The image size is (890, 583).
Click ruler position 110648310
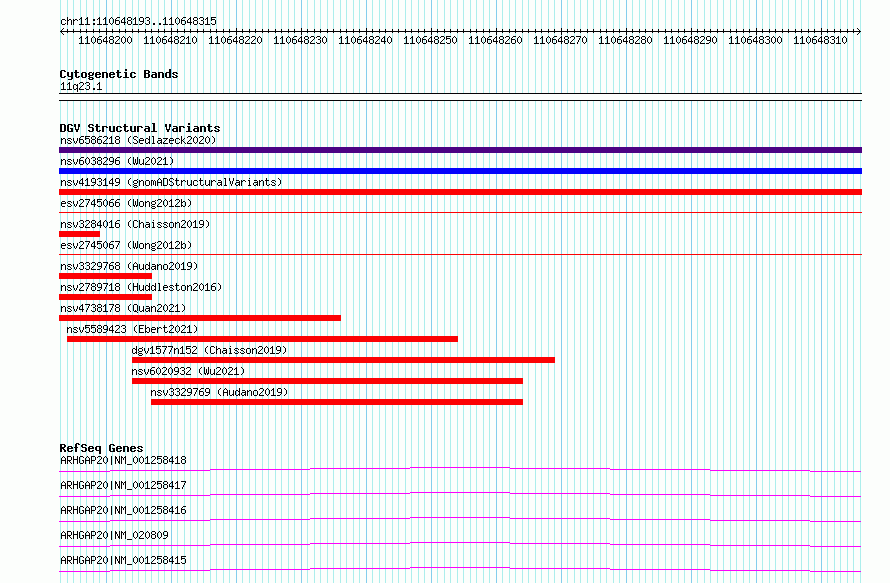(820, 40)
